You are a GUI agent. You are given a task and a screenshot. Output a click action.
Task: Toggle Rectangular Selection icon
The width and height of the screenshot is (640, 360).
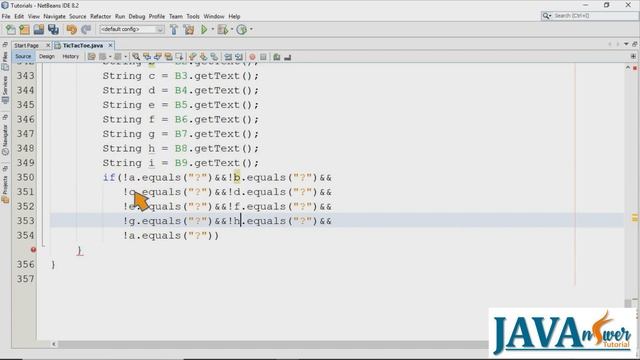(x=179, y=57)
